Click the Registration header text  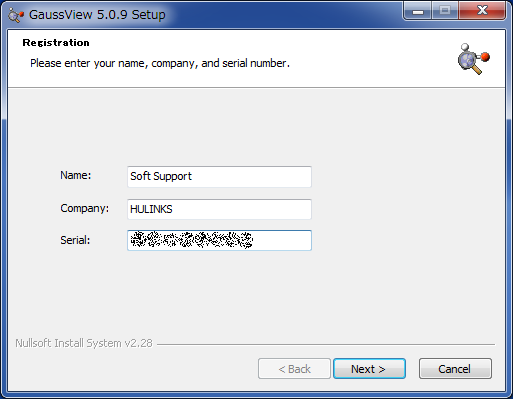pos(56,43)
